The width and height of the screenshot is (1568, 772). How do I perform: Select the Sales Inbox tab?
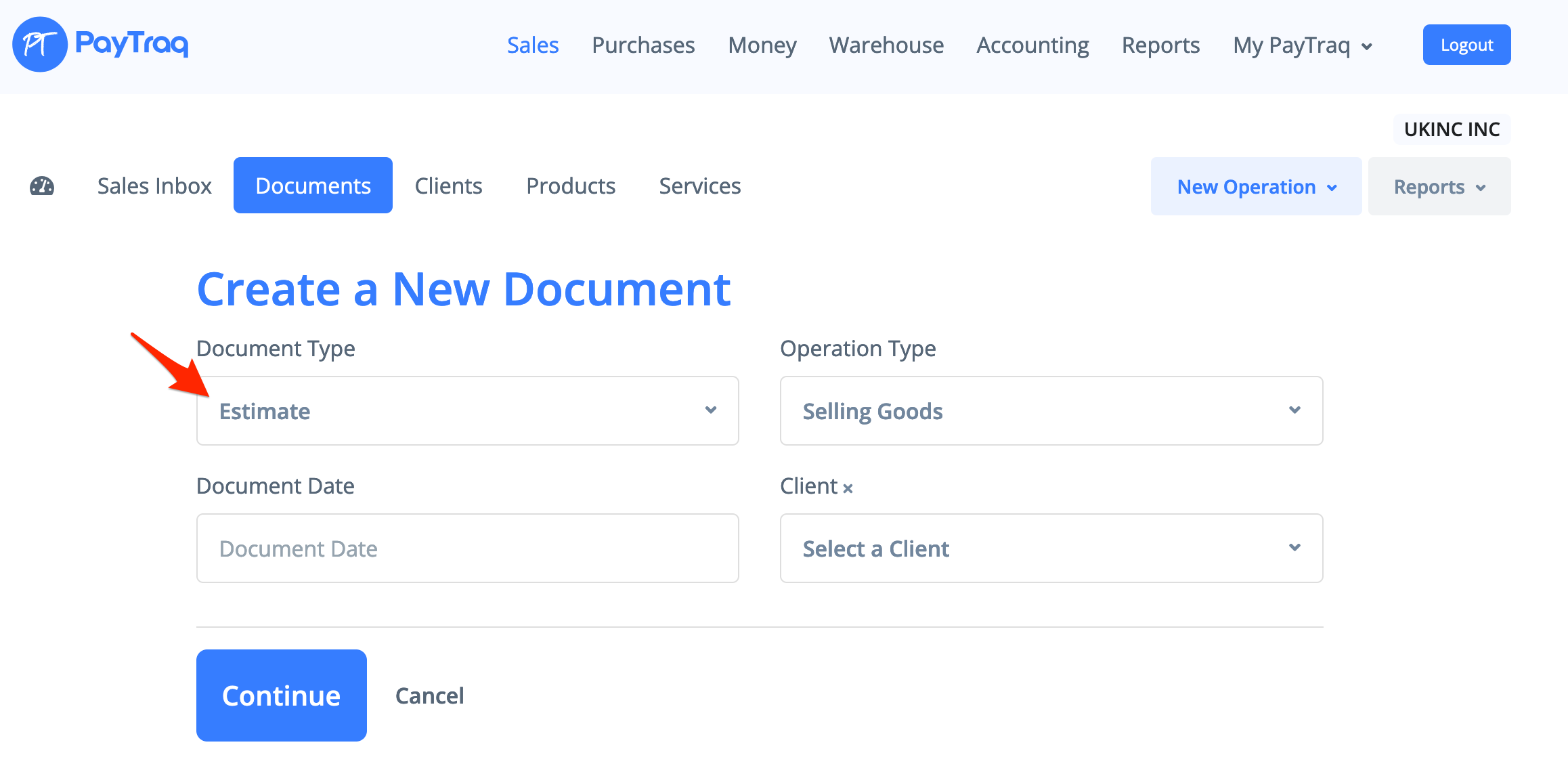tap(154, 186)
